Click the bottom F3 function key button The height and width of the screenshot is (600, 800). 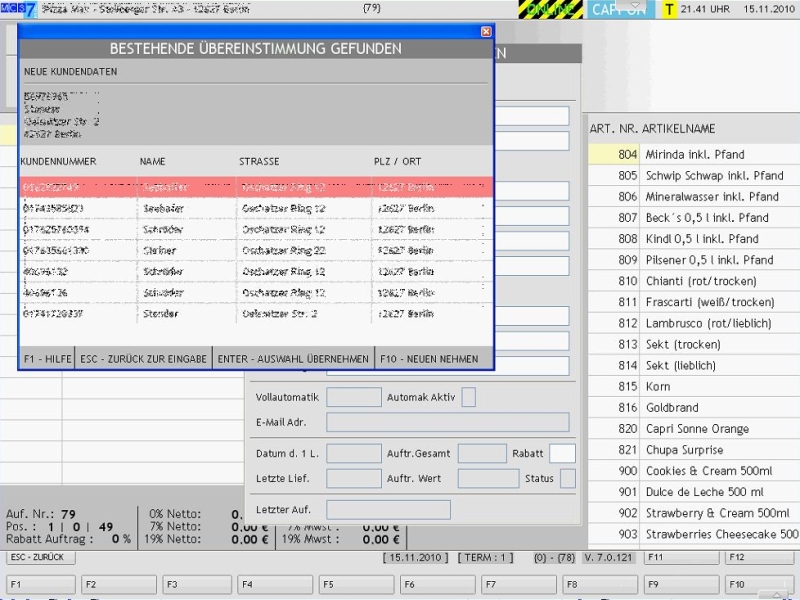tap(197, 584)
